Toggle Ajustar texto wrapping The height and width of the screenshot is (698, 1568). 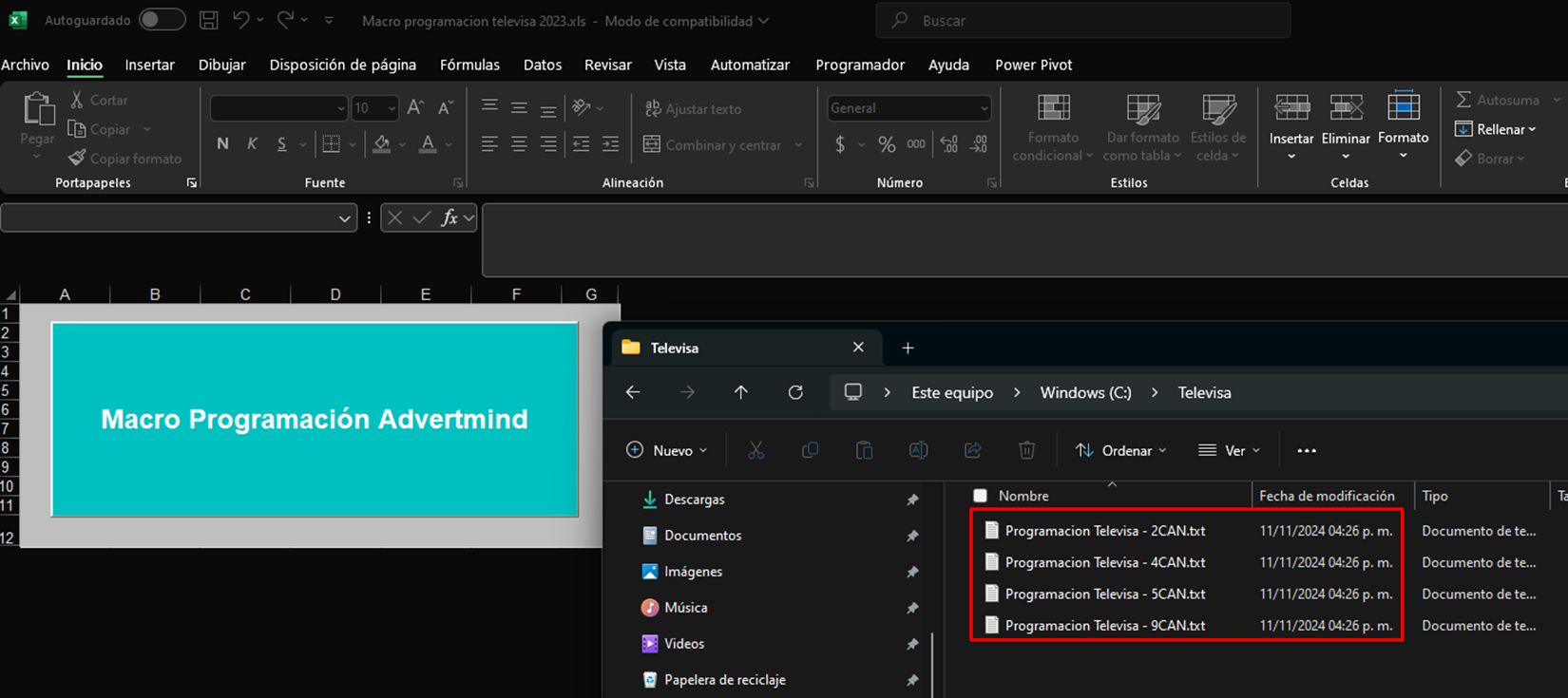point(693,109)
